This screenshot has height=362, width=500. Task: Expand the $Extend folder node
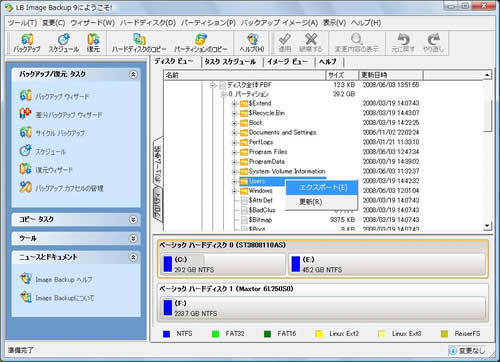234,104
